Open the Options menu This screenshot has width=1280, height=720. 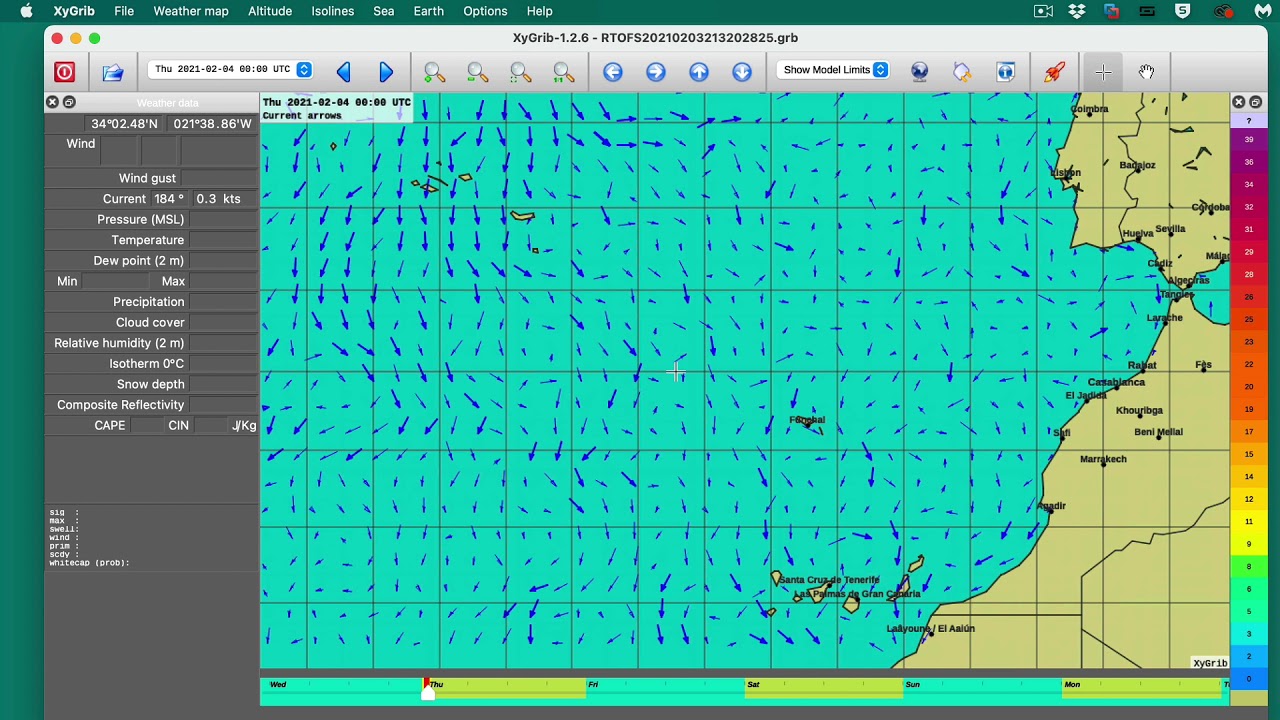[x=485, y=11]
